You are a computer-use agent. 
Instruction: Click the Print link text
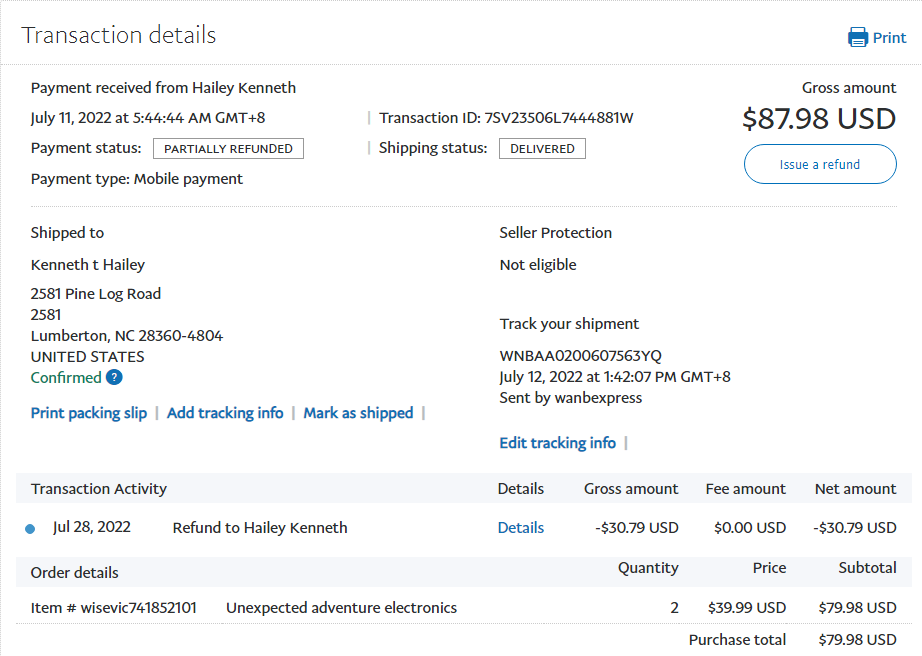click(889, 38)
